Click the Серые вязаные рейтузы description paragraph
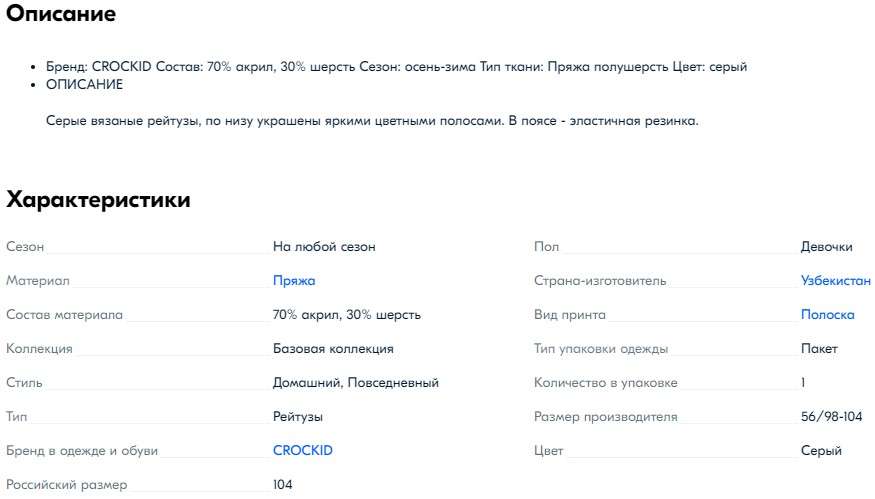 [x=372, y=121]
